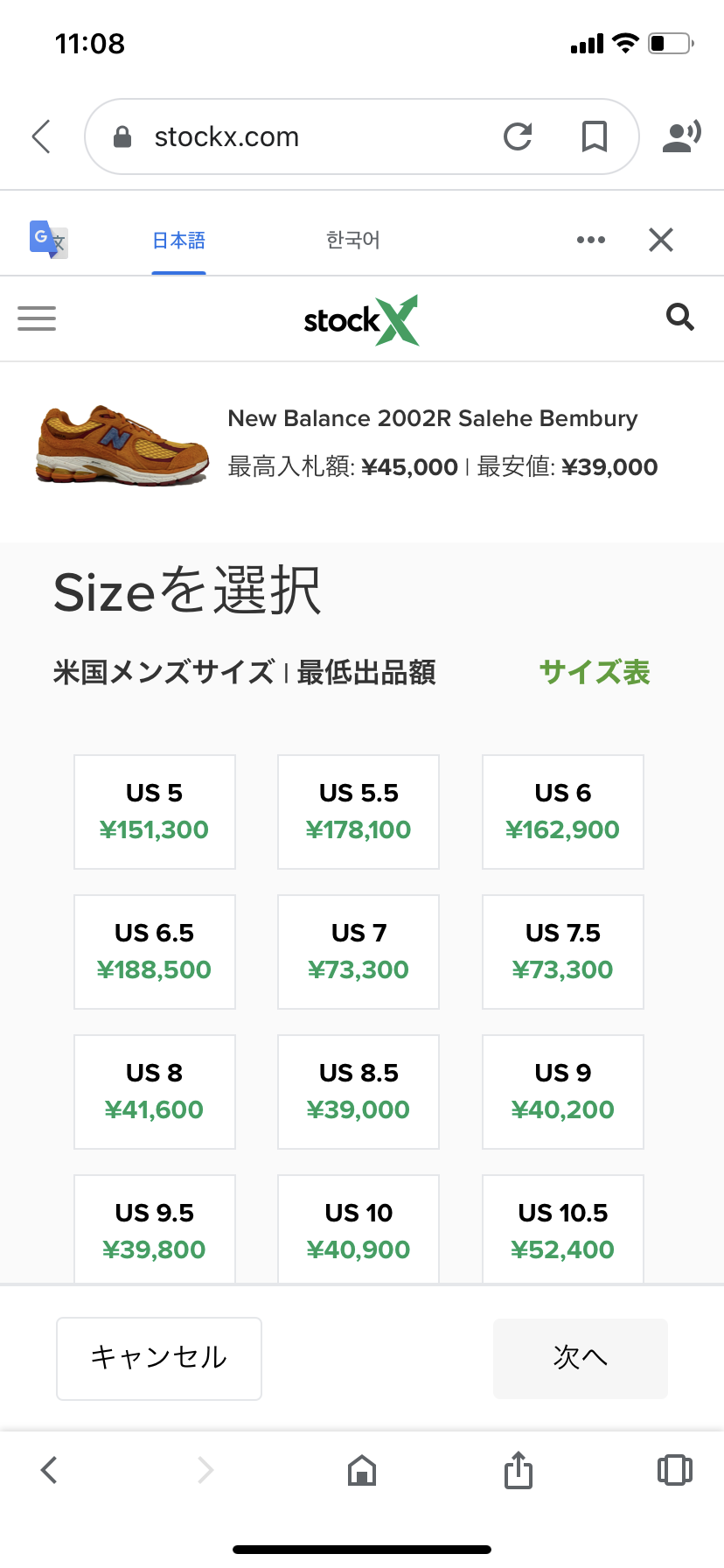The width and height of the screenshot is (724, 1568).
Task: Open the browser tabs overview icon
Action: pos(674,1470)
